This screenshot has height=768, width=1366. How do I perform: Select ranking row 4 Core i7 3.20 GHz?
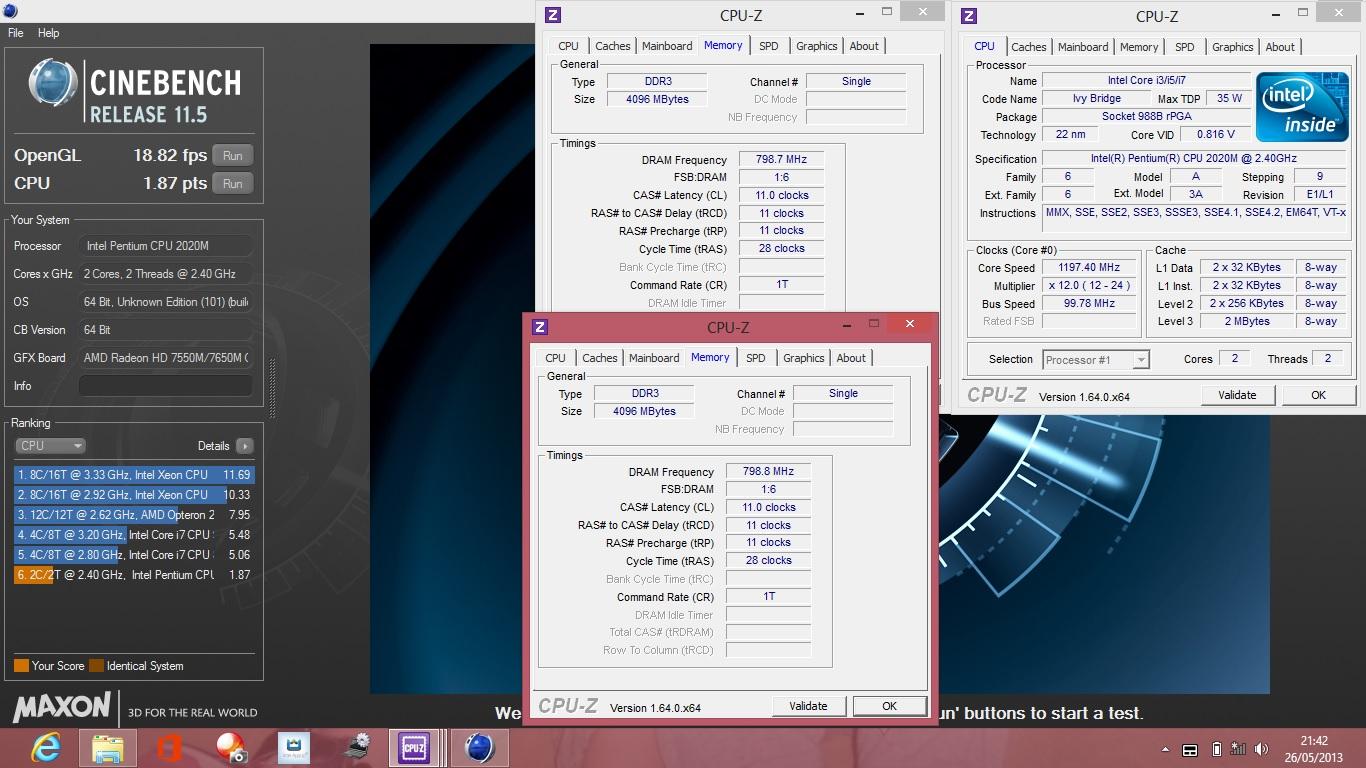[134, 535]
